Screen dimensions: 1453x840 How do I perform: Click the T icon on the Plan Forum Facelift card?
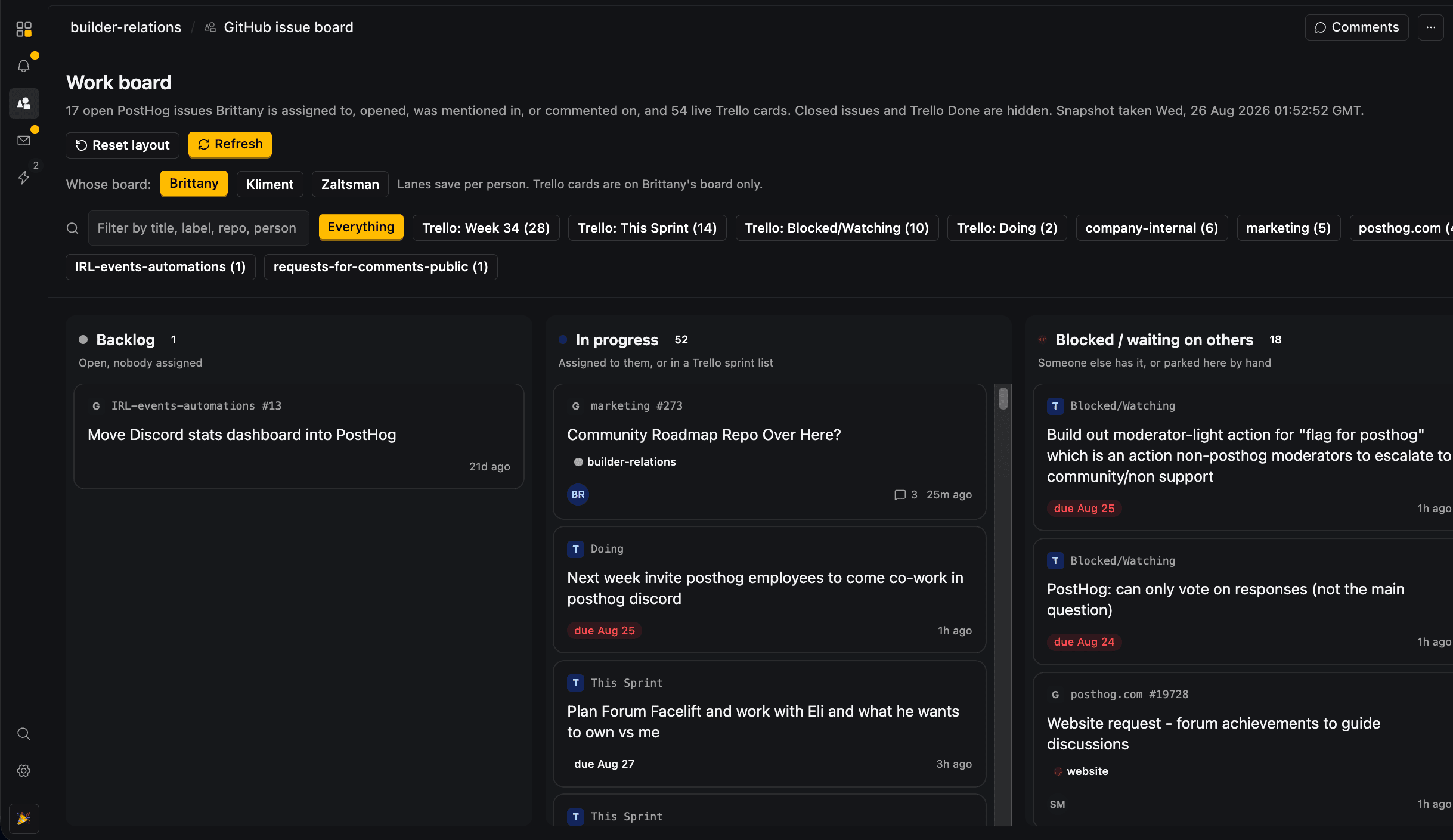tap(575, 683)
